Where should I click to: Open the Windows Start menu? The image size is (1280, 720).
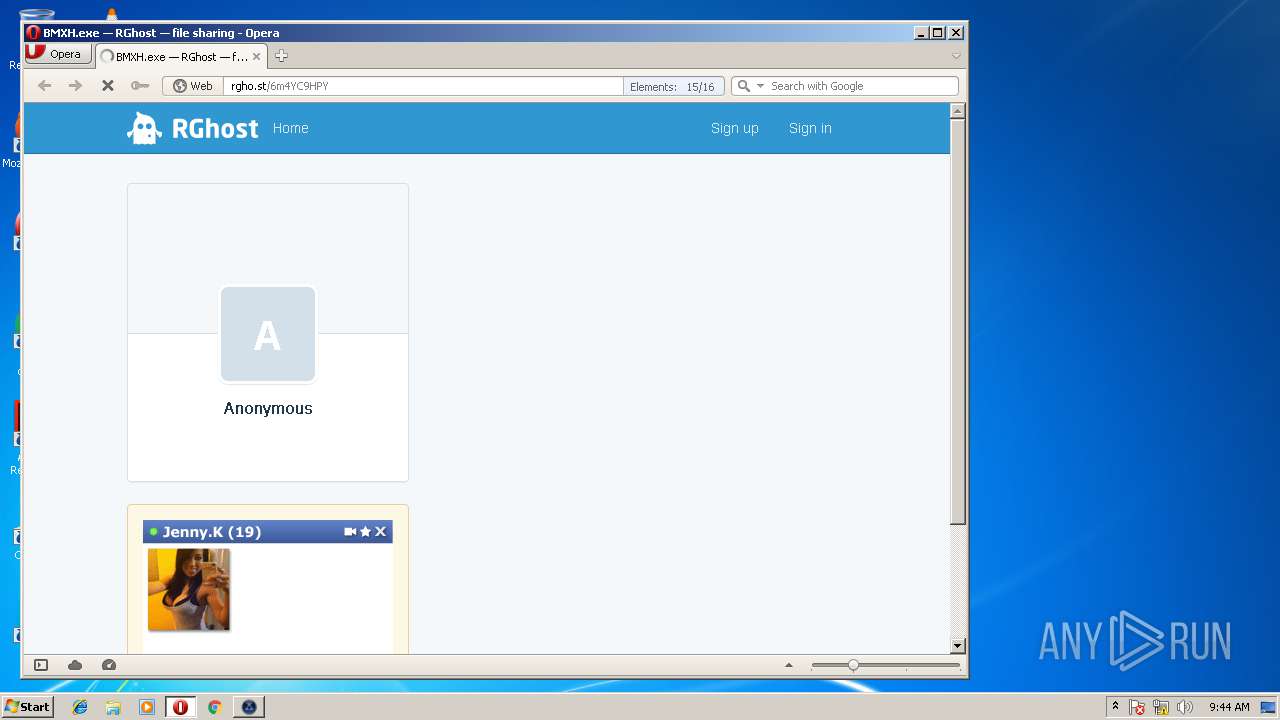point(27,707)
